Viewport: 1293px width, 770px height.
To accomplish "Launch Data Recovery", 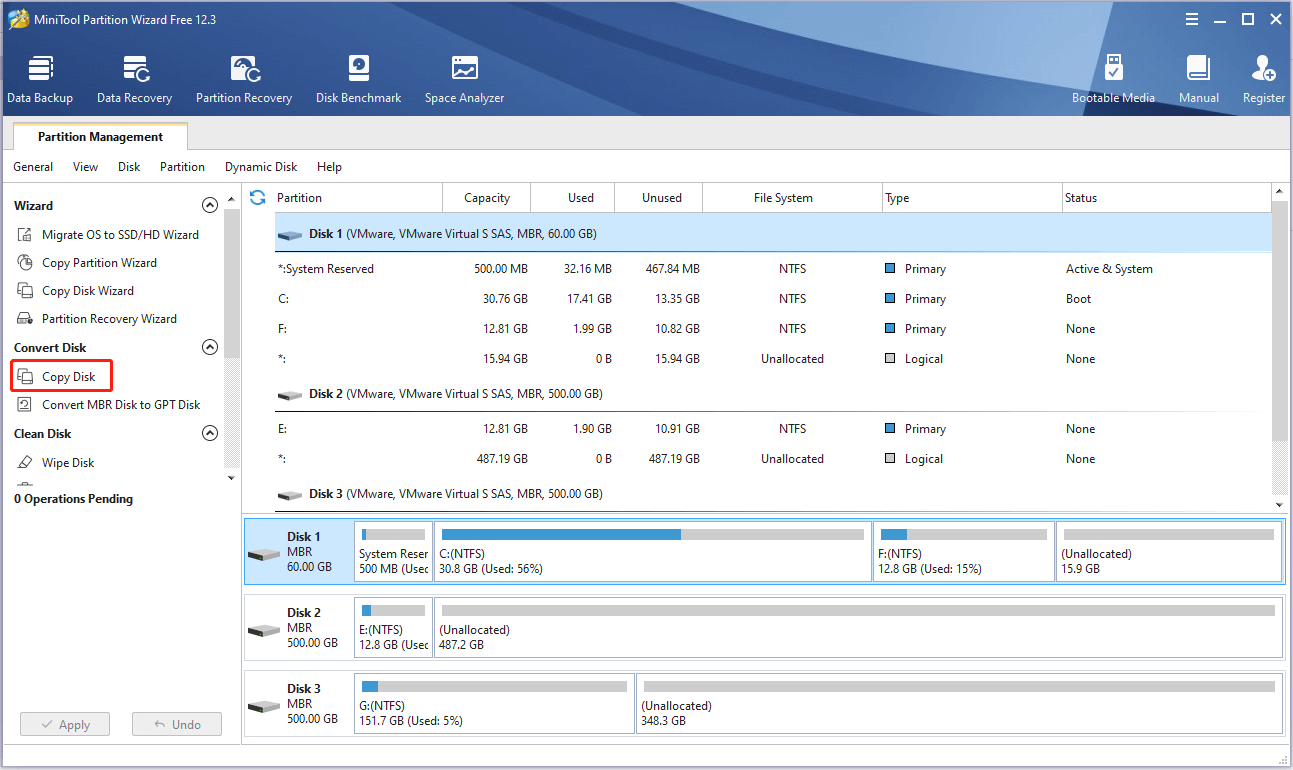I will tap(134, 80).
